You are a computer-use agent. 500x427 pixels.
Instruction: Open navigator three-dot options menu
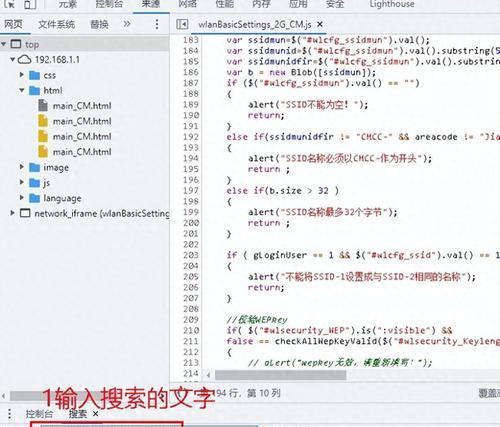coord(157,24)
